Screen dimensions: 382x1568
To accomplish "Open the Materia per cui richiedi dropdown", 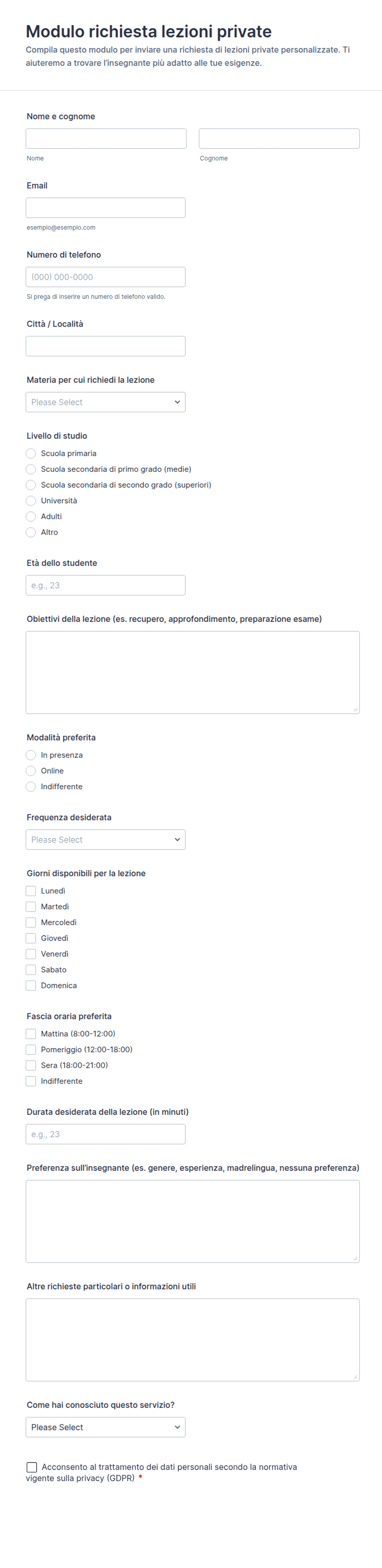I will [x=106, y=402].
